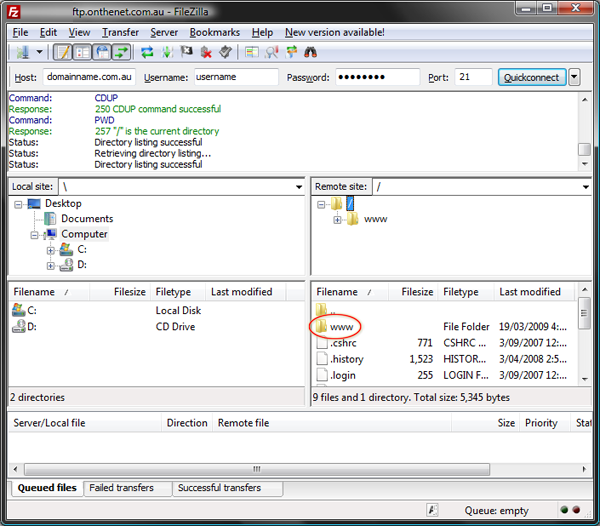Click the Direction queue column header
Screen dimensions: 600x526
(186, 423)
